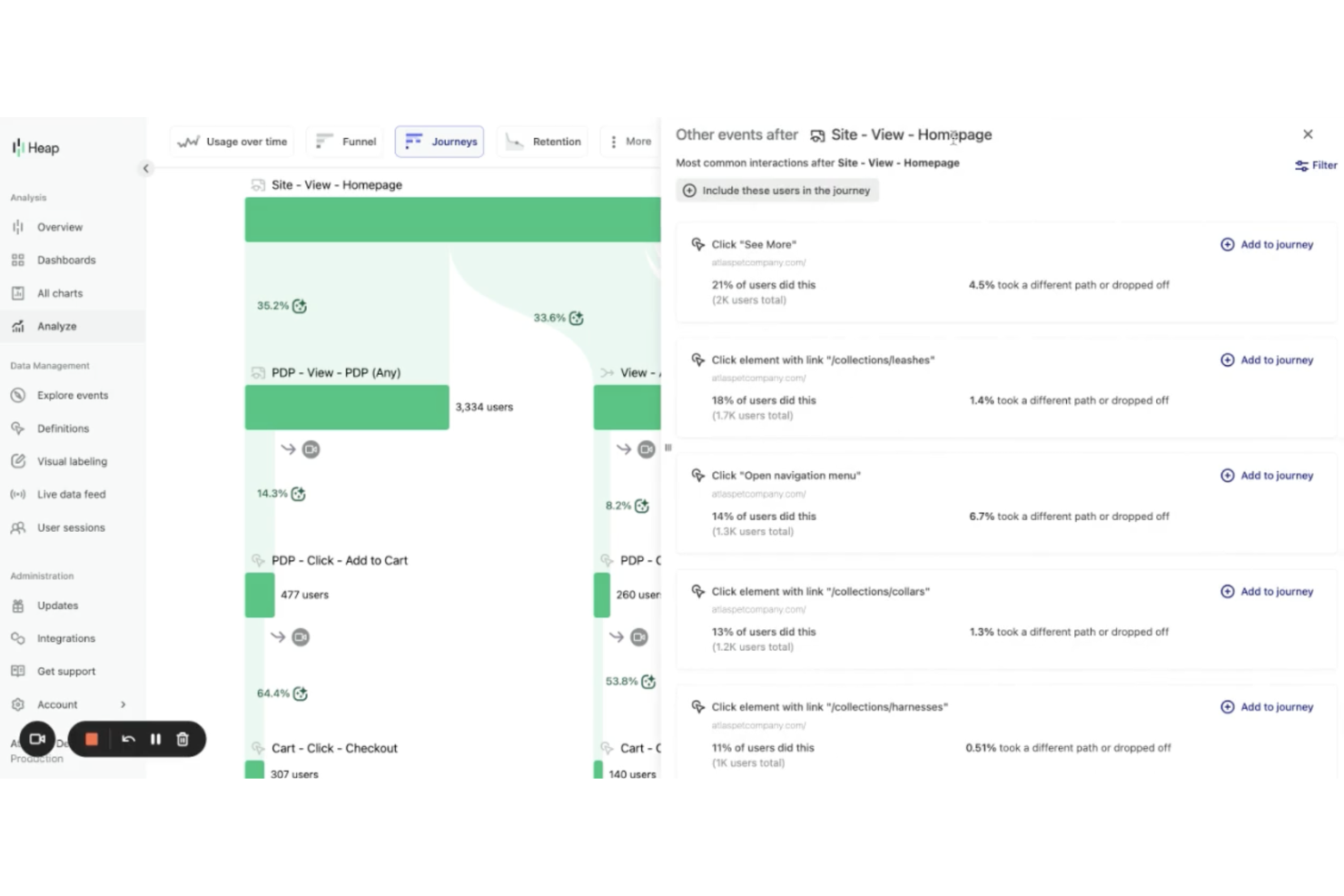Click the Visual labeling icon
1344x896 pixels.
pos(17,461)
